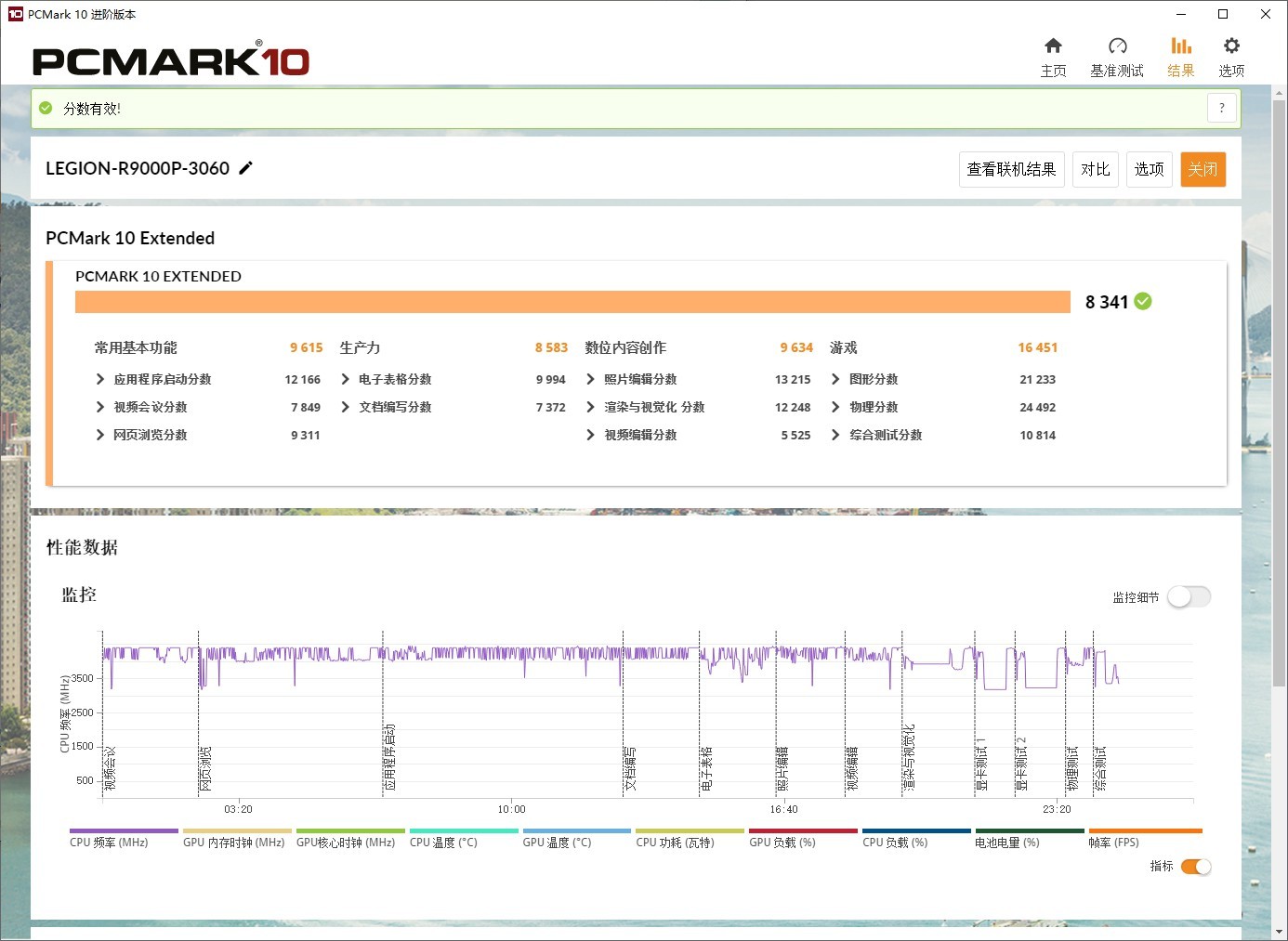
Task: Click the pencil icon beside LEGION-R9000P-3060
Action: pyautogui.click(x=245, y=168)
